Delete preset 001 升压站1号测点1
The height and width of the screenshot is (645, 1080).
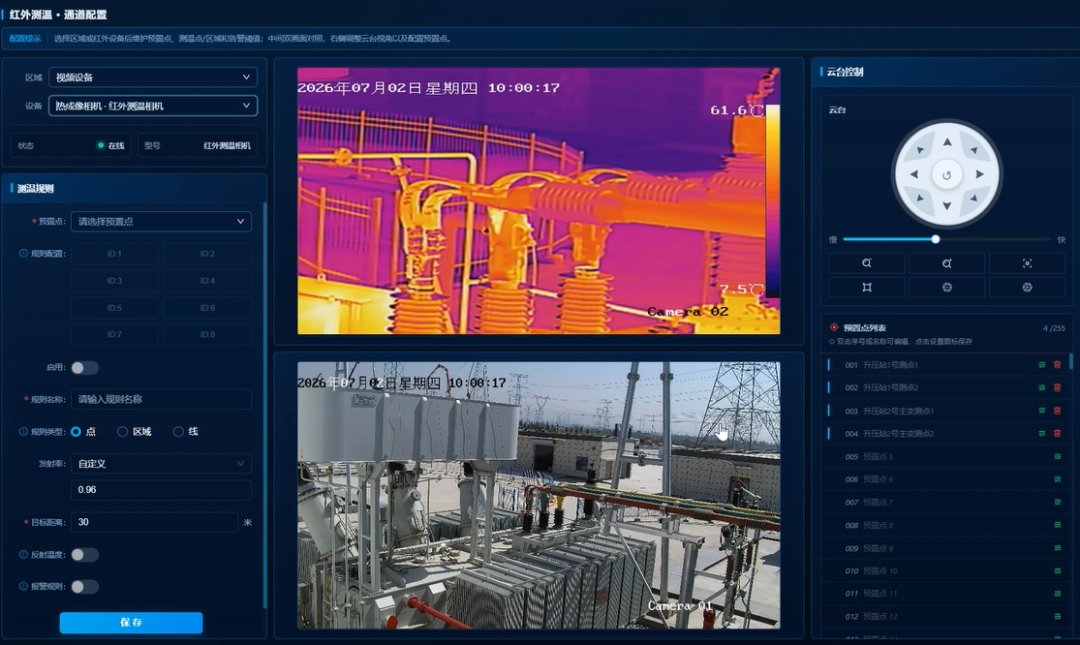click(x=1057, y=365)
